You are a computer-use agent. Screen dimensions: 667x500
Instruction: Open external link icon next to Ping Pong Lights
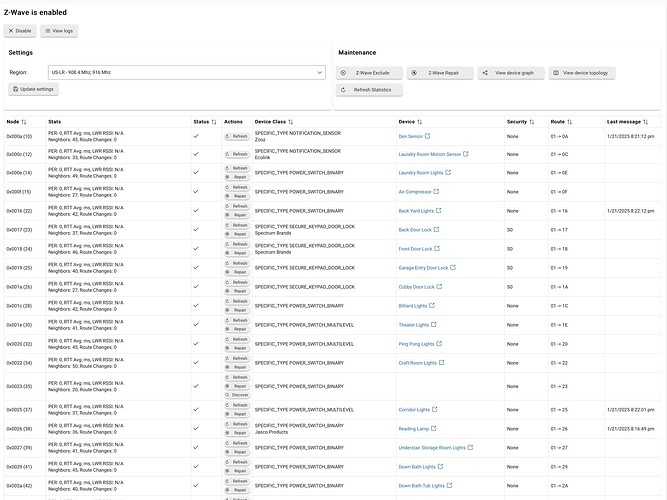point(439,344)
